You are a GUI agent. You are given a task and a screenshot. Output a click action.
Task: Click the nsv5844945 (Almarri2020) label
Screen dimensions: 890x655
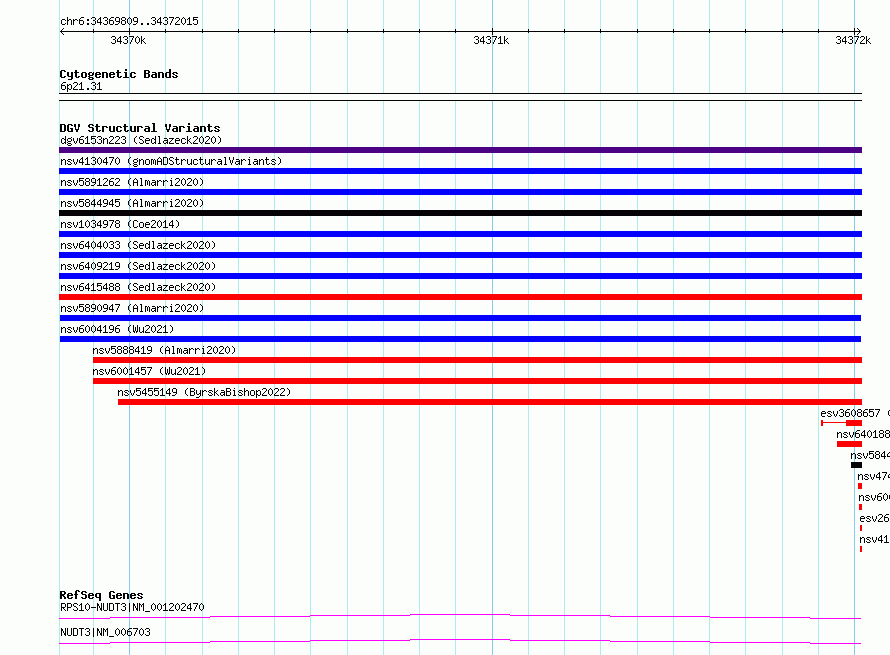pos(132,203)
